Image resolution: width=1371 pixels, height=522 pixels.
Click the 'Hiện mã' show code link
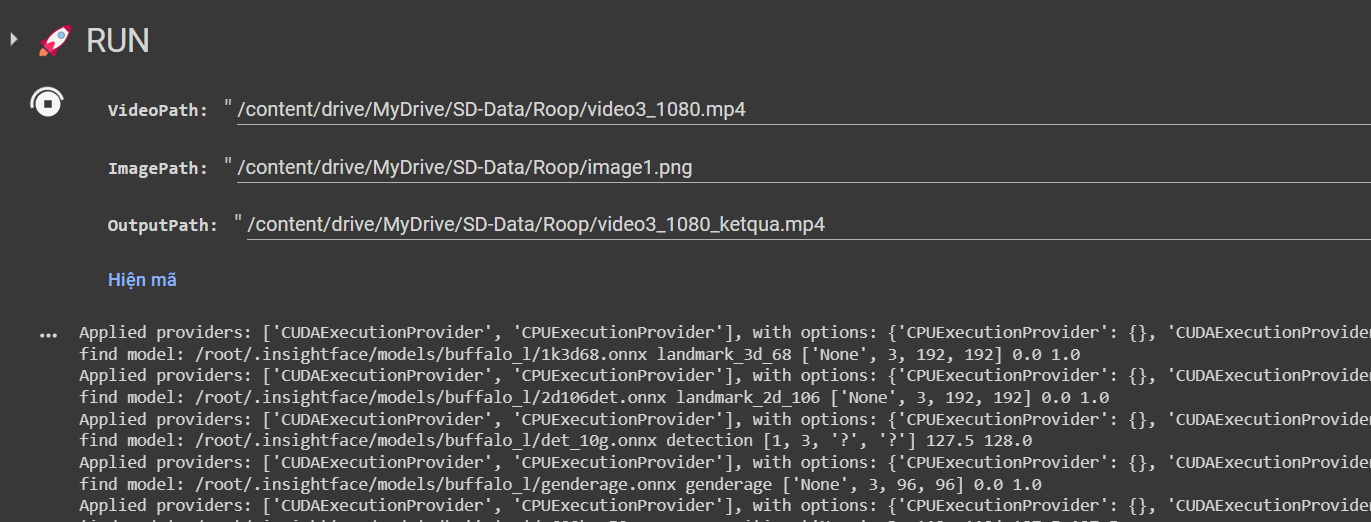point(142,280)
